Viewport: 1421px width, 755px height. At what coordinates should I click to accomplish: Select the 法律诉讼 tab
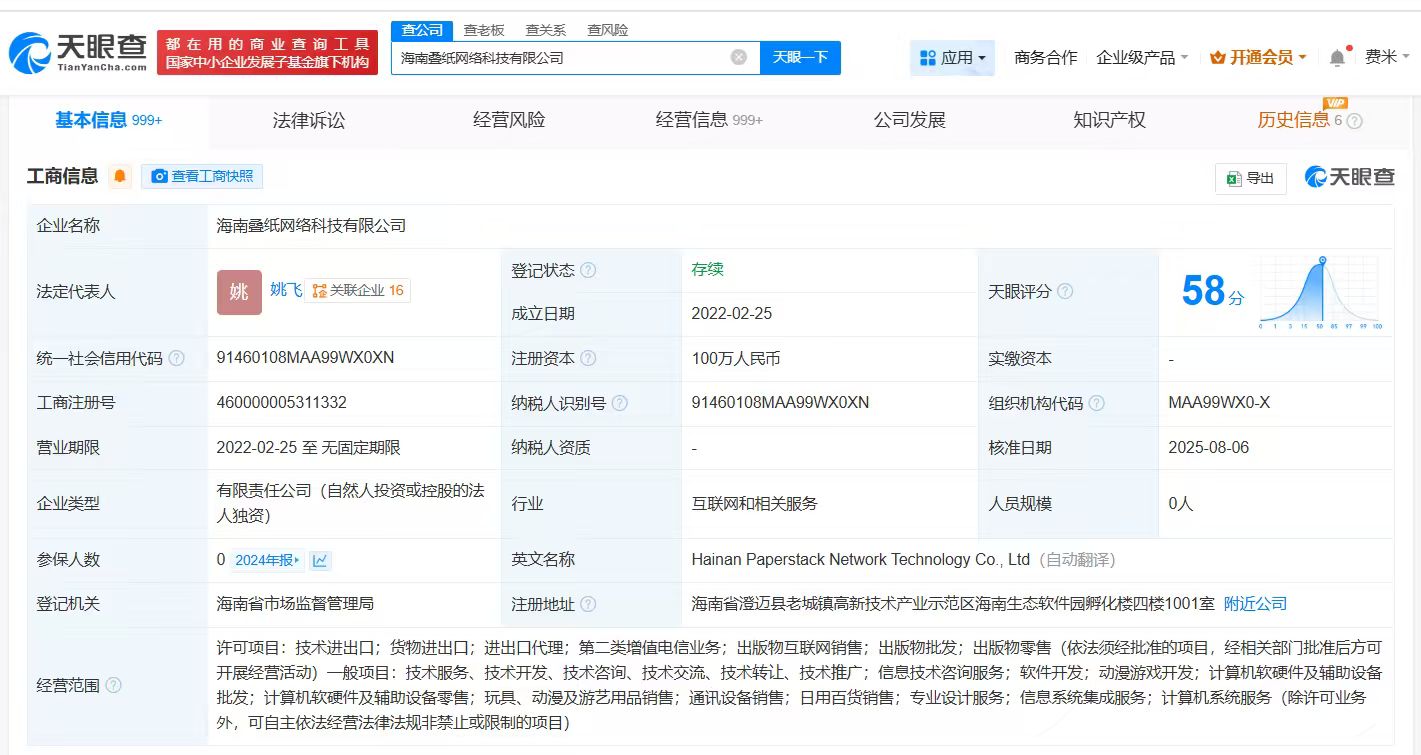(x=309, y=121)
